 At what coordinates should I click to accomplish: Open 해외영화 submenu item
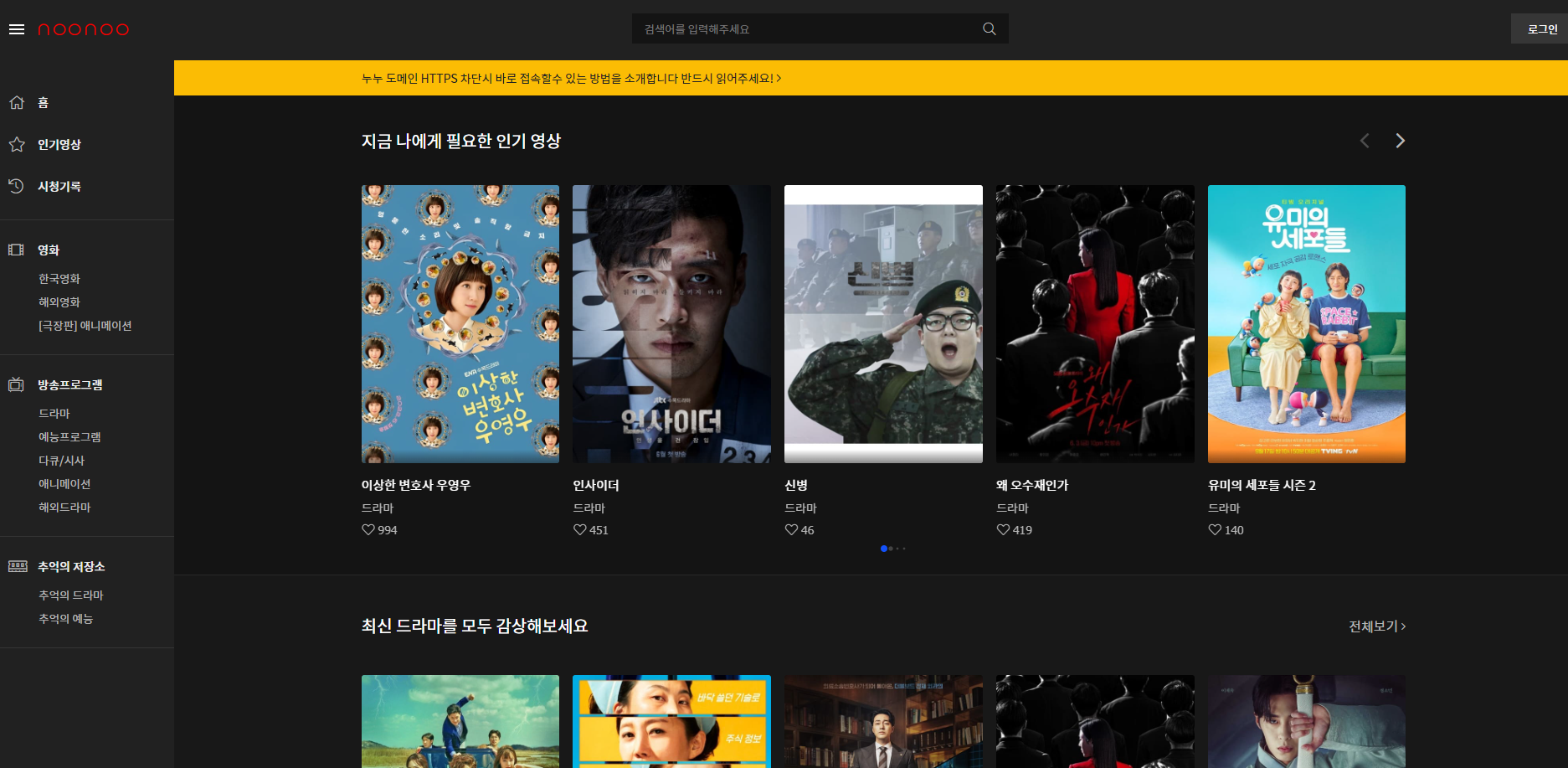tap(59, 302)
